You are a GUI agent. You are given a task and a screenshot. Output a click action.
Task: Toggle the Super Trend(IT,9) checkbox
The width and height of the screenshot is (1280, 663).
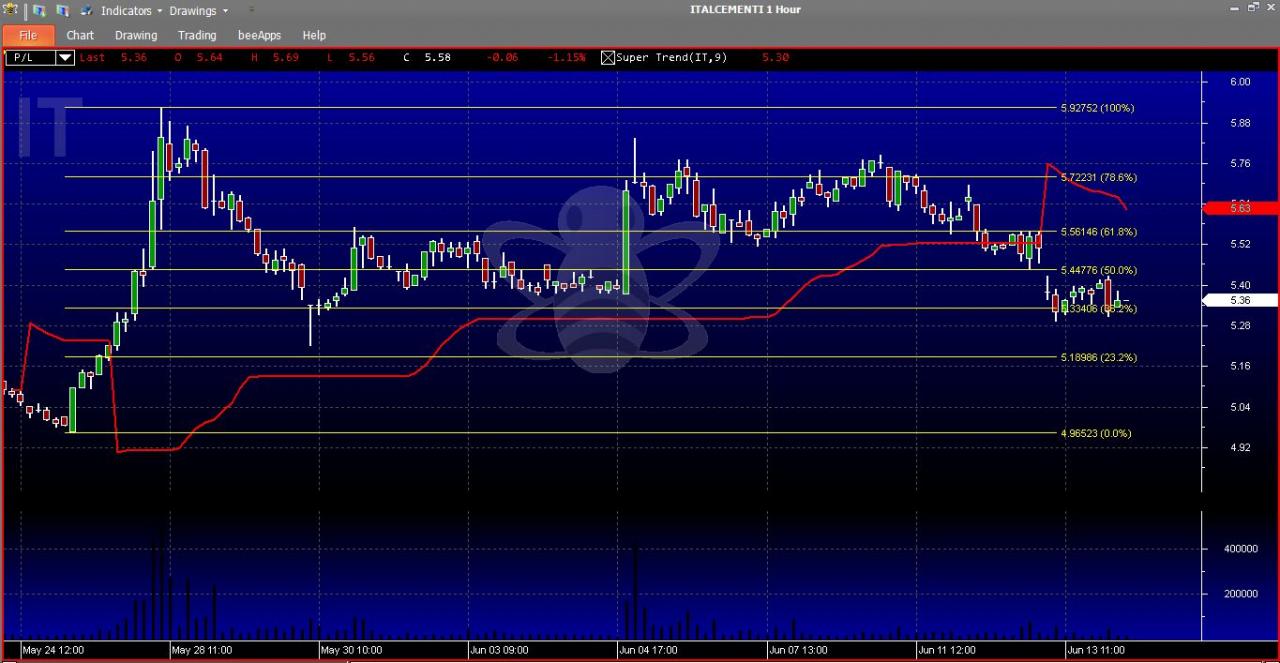click(607, 57)
